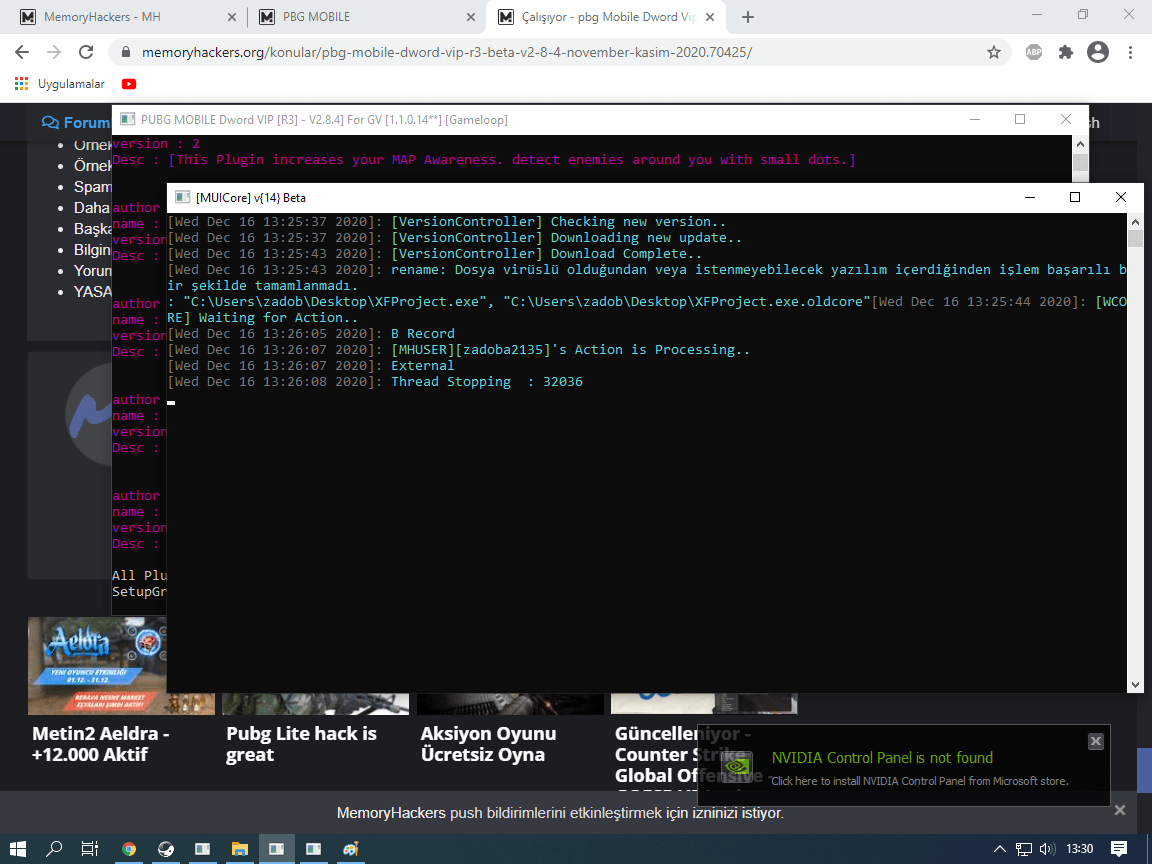Switch to the active console app on taskbar
The image size is (1152, 864).
tap(276, 849)
